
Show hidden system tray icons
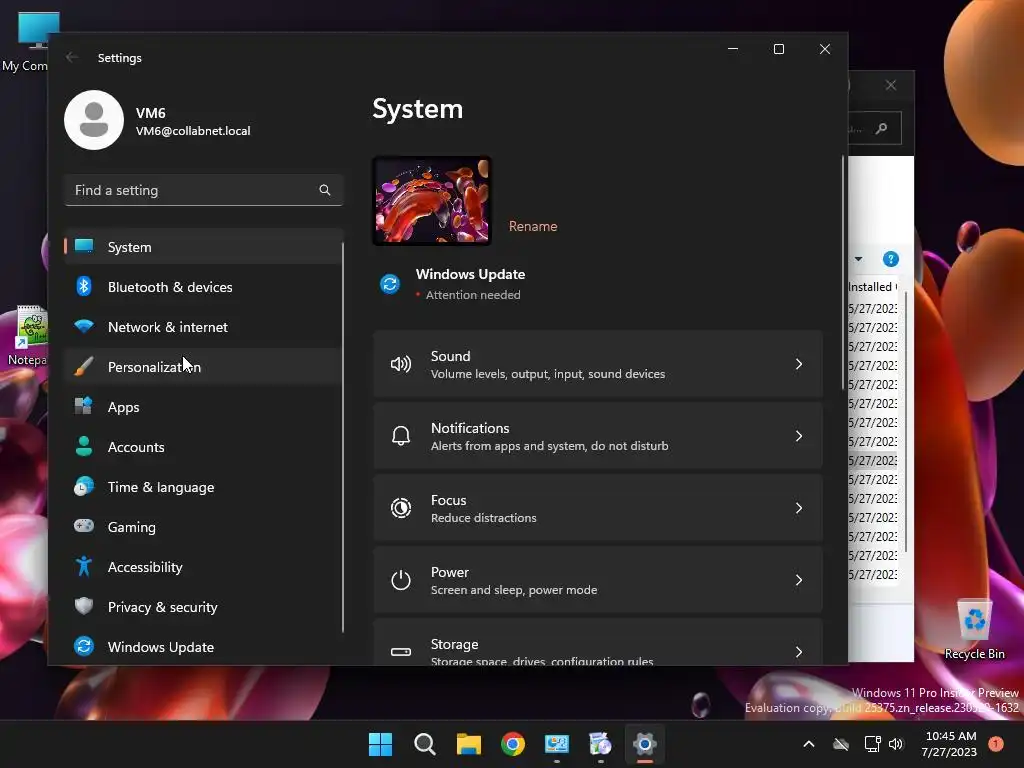(x=808, y=744)
